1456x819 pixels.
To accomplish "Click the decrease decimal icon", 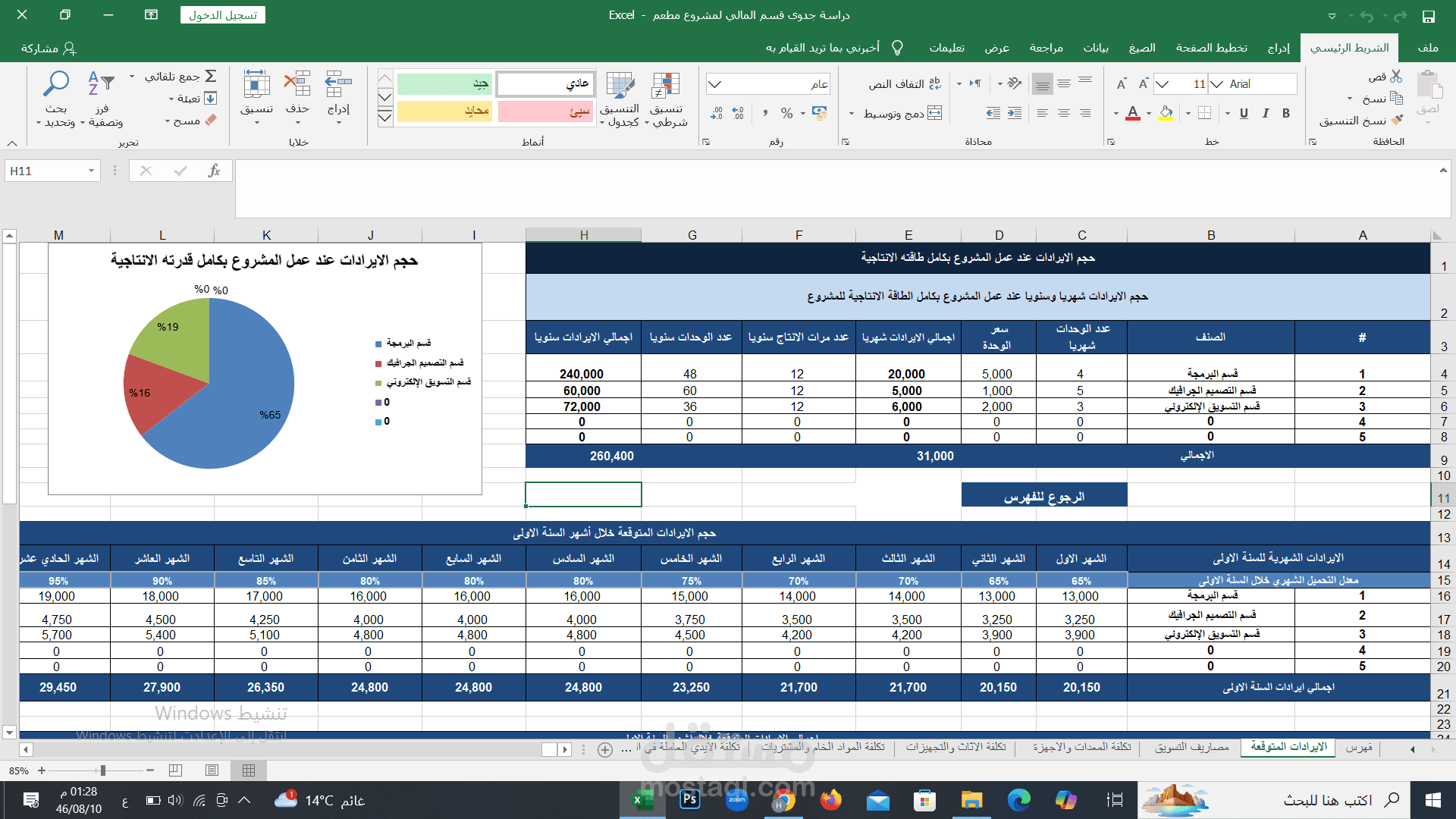I will [717, 113].
